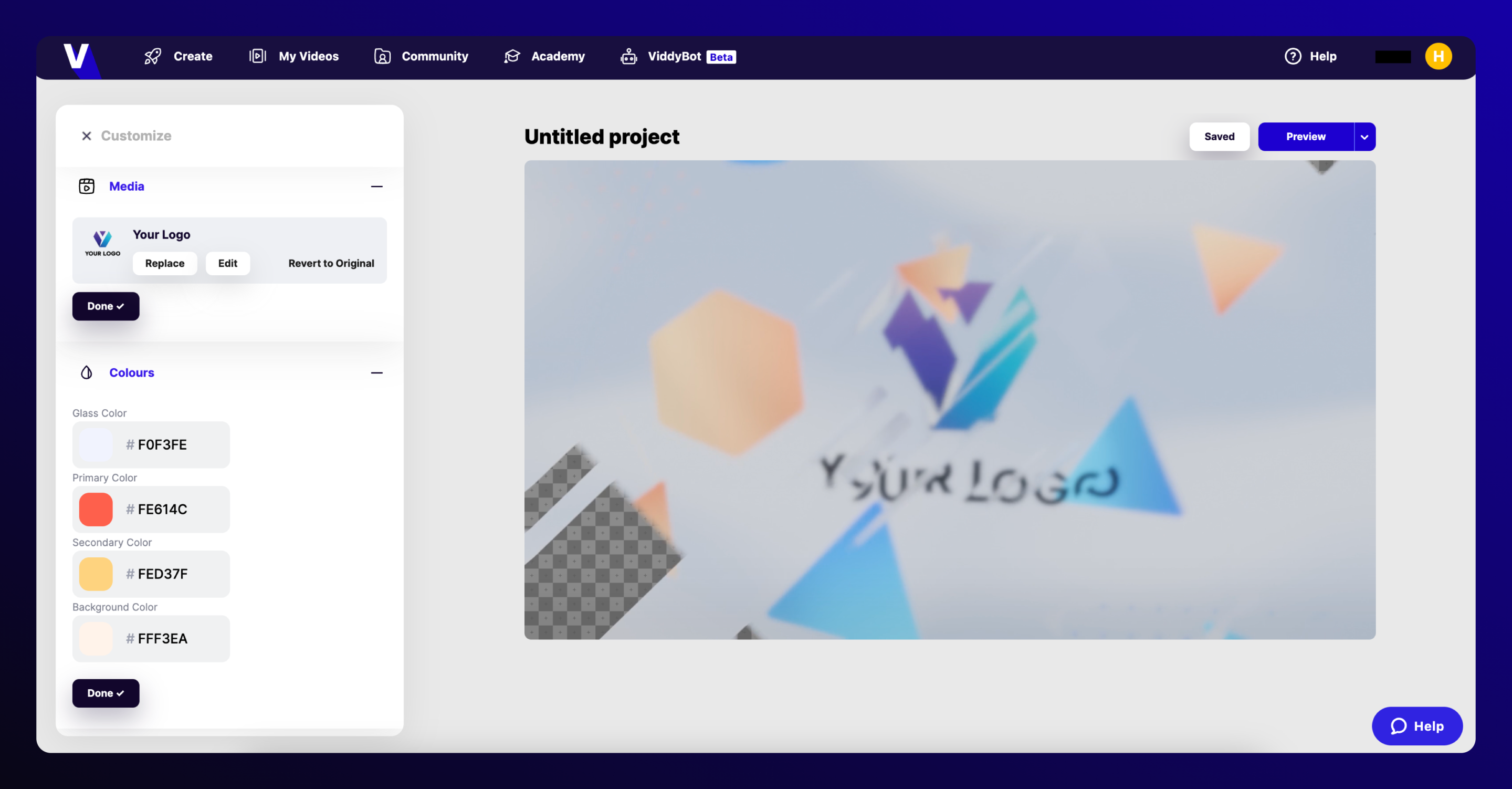Open Help in the top bar
The image size is (1512, 789).
pos(1311,56)
